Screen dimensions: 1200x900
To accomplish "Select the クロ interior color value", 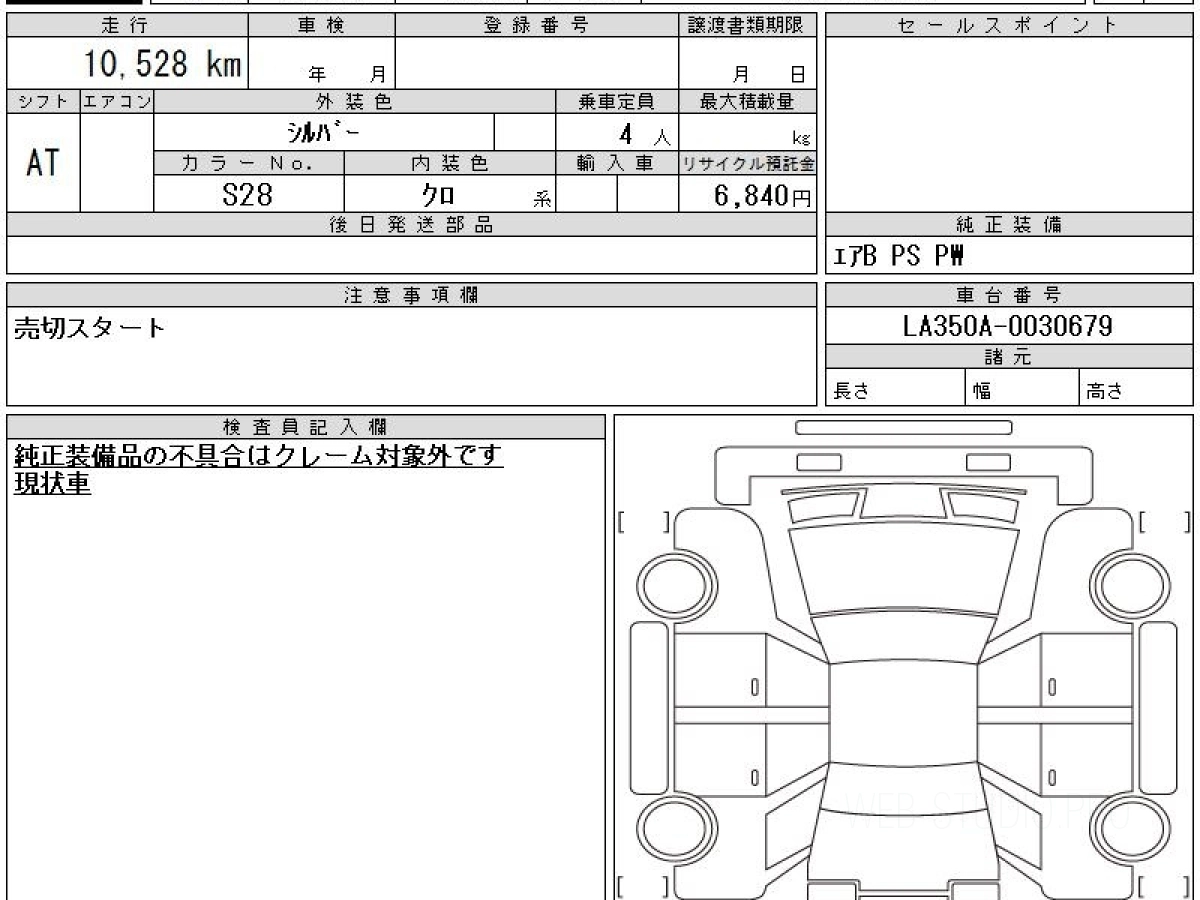I will click(x=439, y=194).
